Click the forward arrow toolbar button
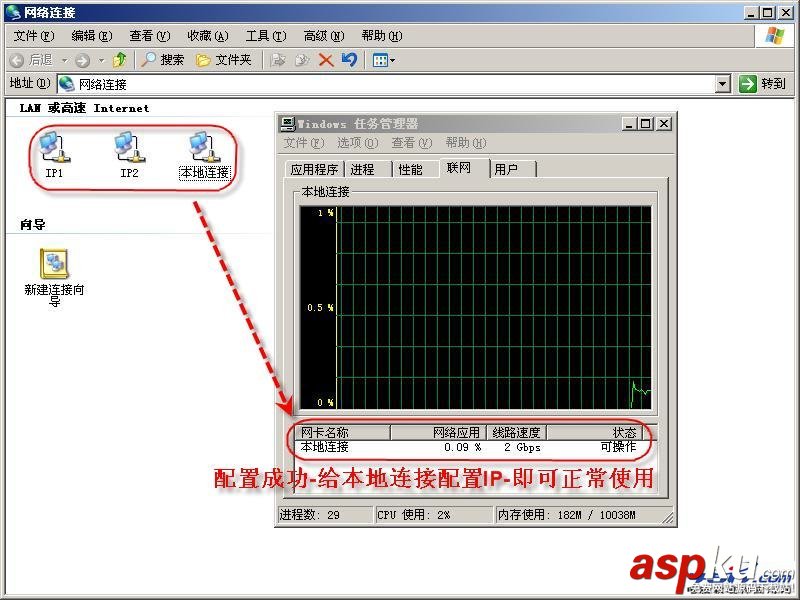Screen dimensions: 800x600 (x=83, y=61)
